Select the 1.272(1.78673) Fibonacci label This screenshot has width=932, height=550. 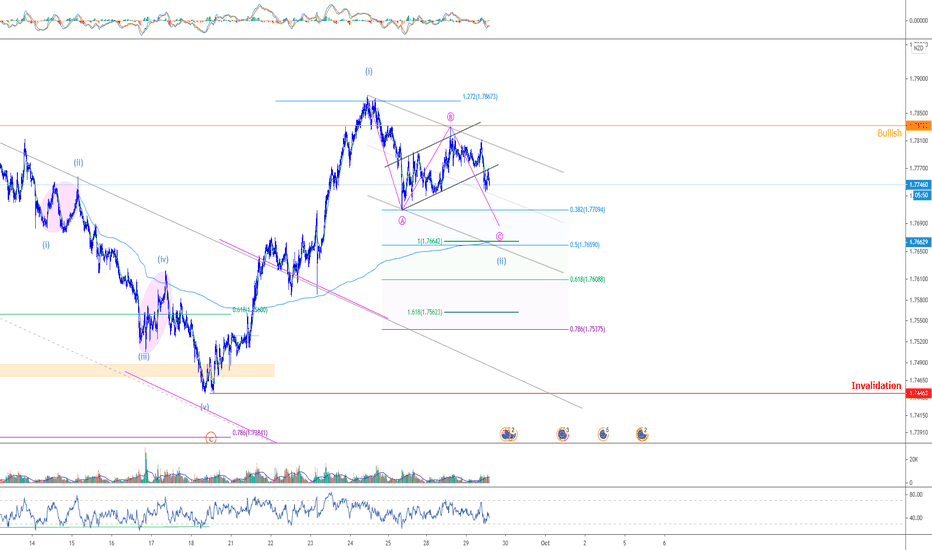(480, 96)
